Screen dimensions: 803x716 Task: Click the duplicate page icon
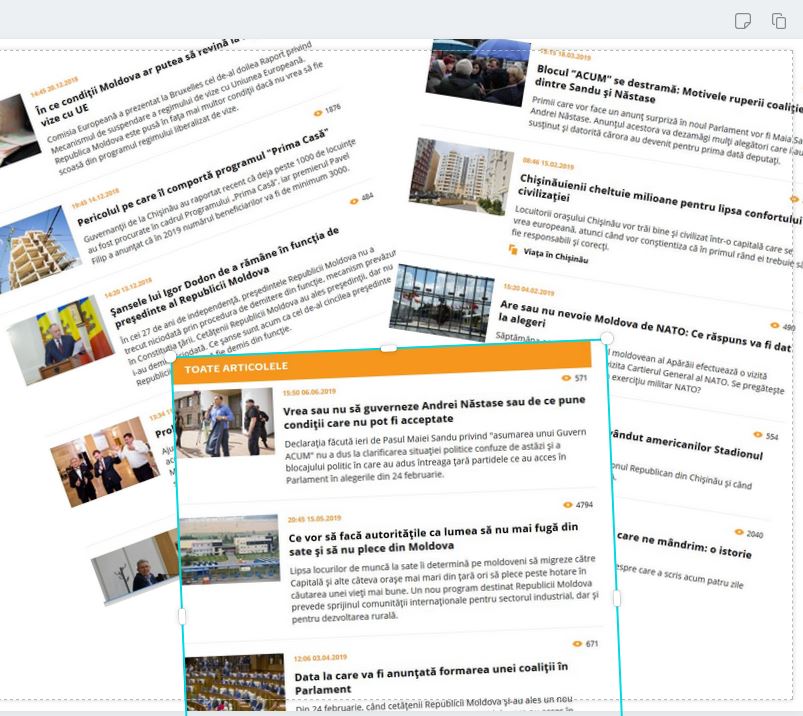pyautogui.click(x=779, y=21)
